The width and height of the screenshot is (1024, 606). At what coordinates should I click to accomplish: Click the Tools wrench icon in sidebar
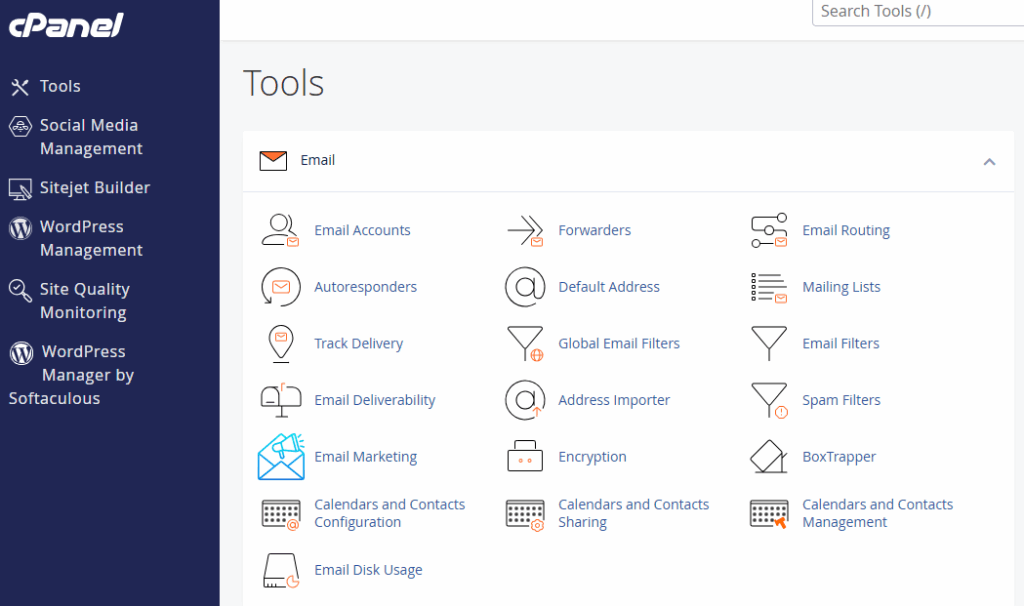pos(20,87)
